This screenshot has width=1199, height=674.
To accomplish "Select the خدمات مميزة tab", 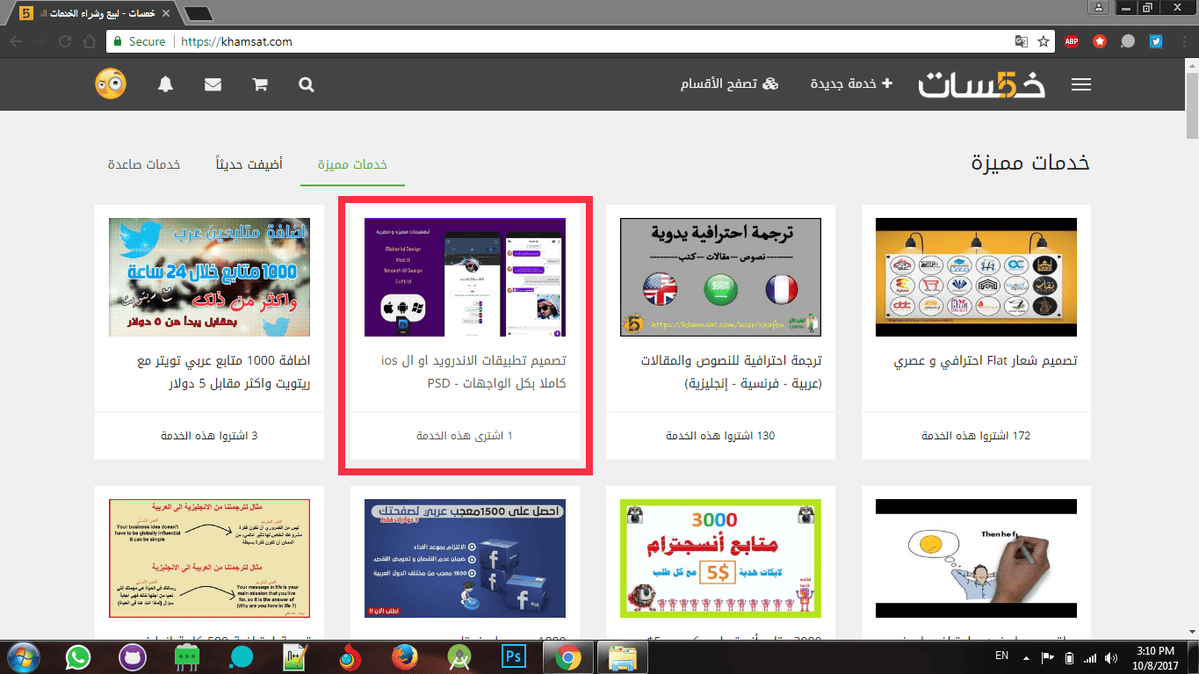I will 353,164.
